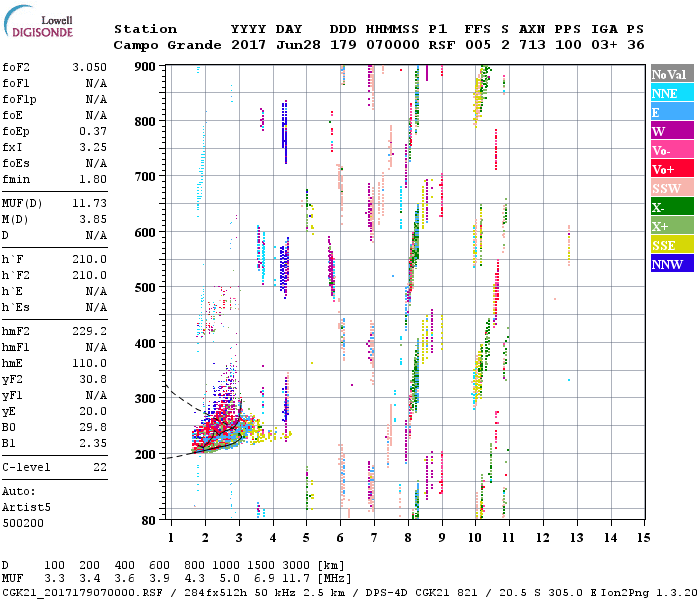Click the dark green X- legend box

coord(669,208)
